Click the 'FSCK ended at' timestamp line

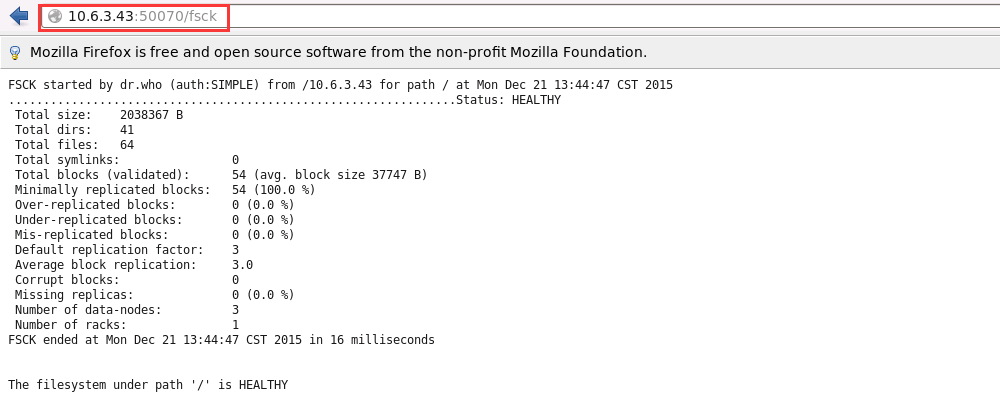(x=221, y=340)
